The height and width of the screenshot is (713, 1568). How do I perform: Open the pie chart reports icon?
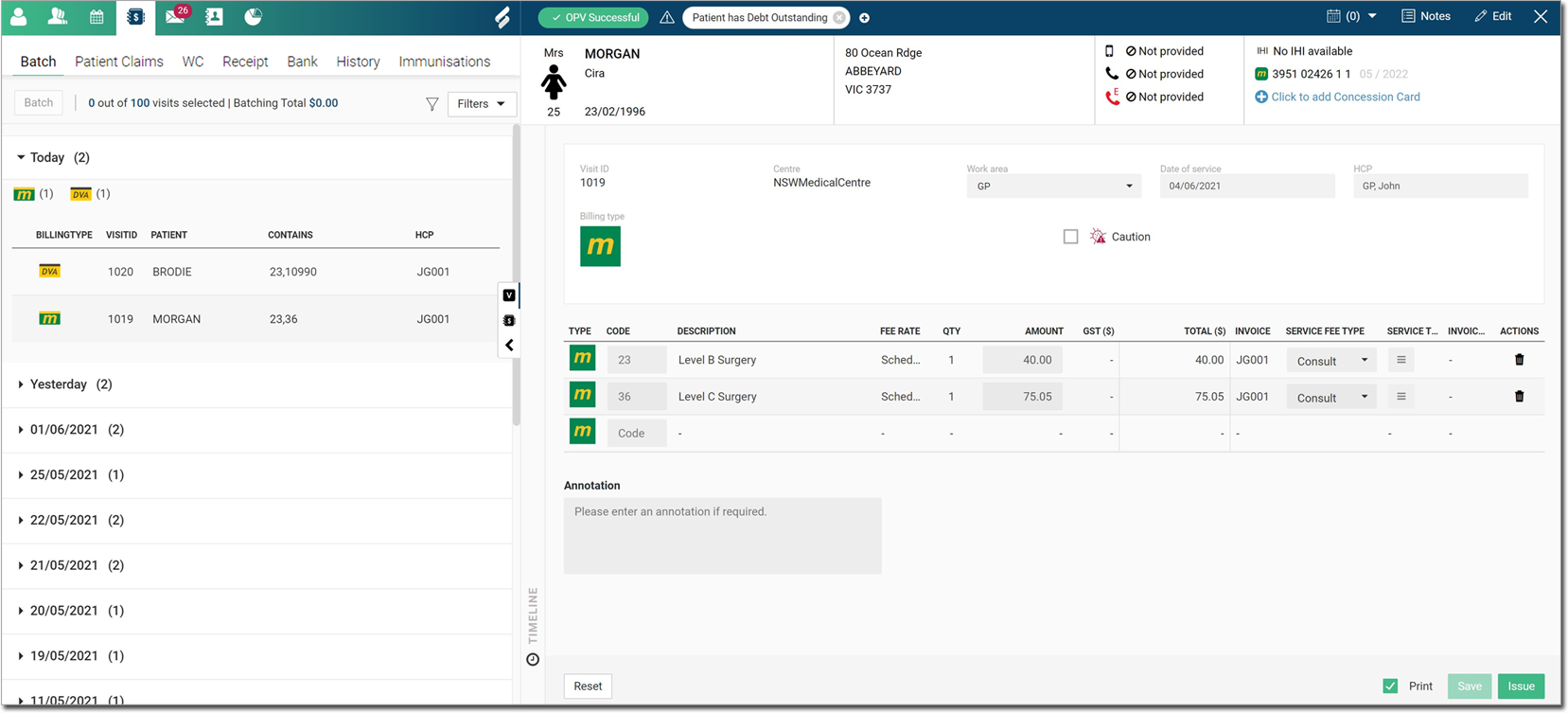253,17
